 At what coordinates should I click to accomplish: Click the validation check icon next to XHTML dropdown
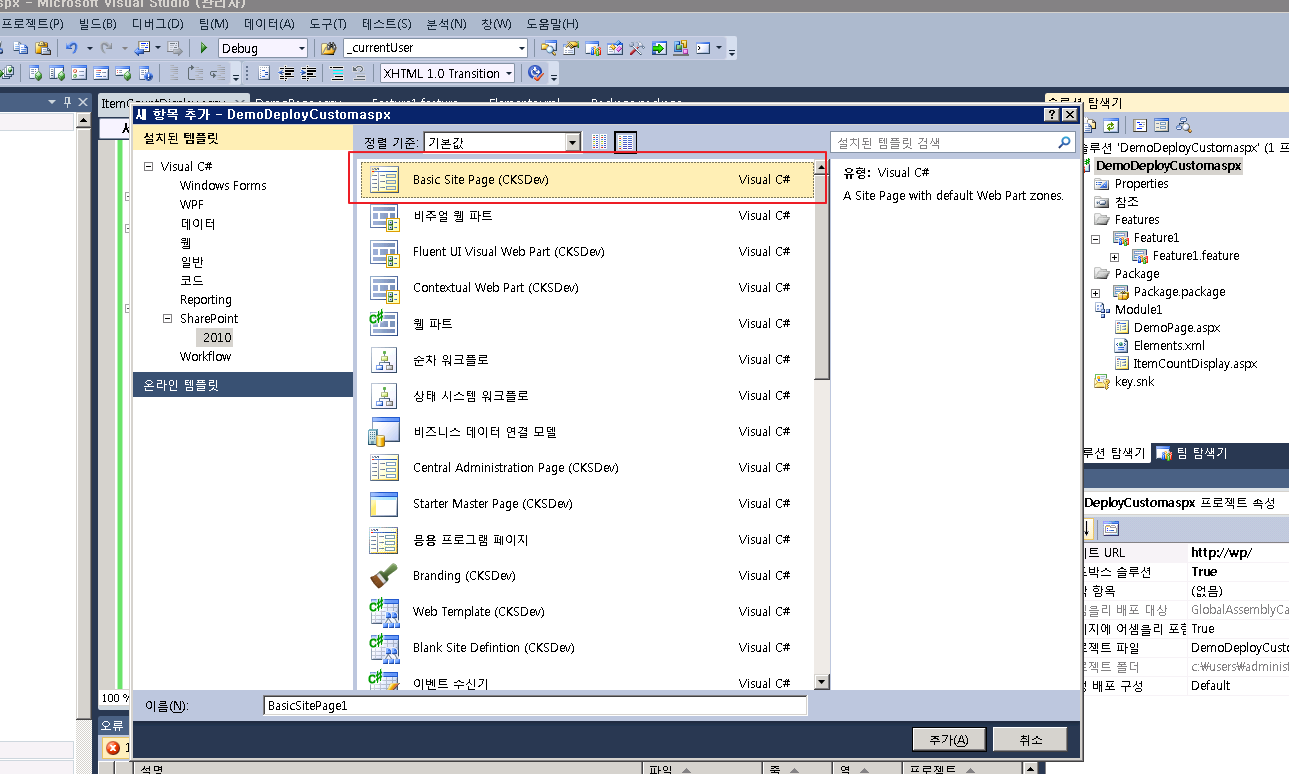pos(535,73)
